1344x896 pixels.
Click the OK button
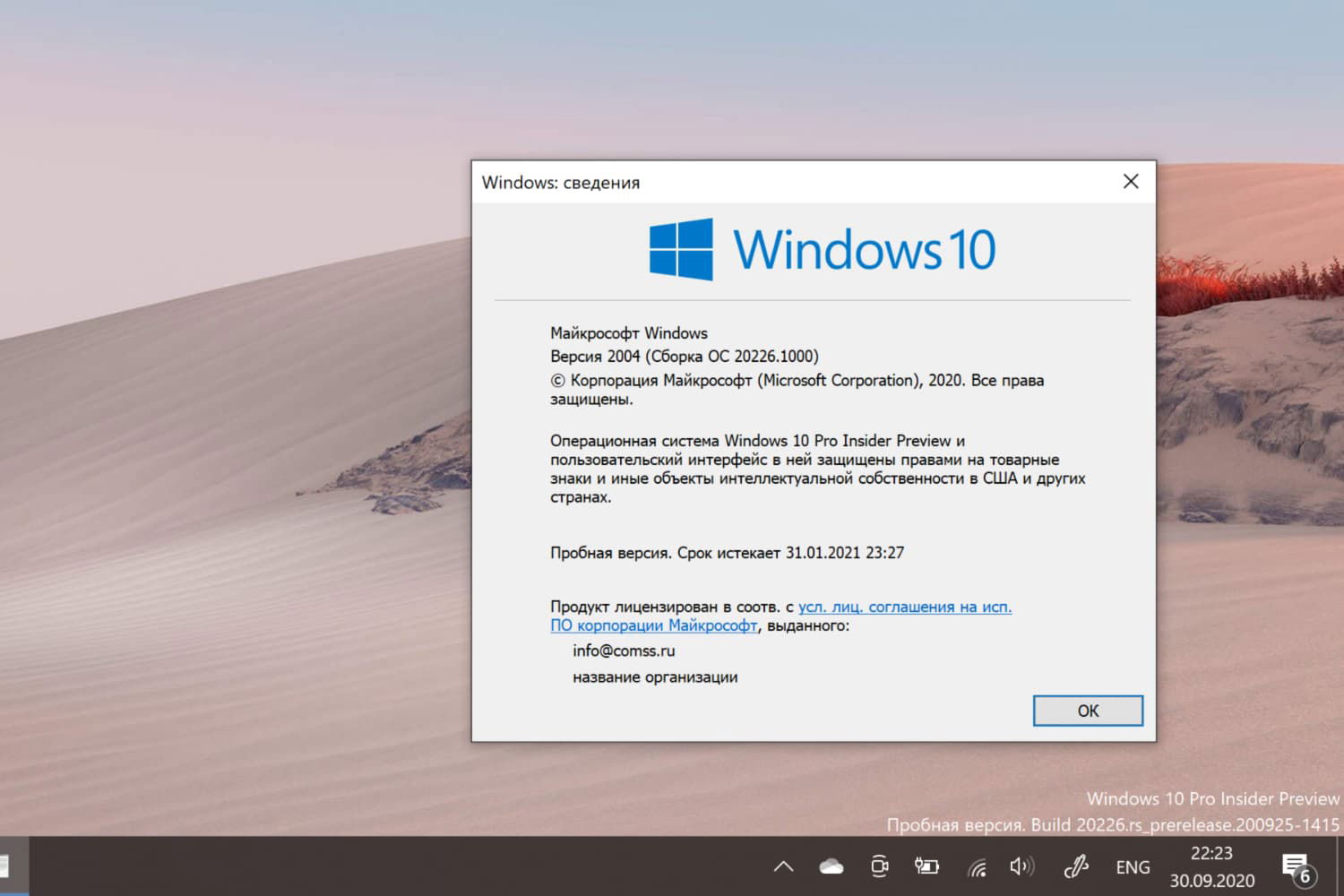1088,710
